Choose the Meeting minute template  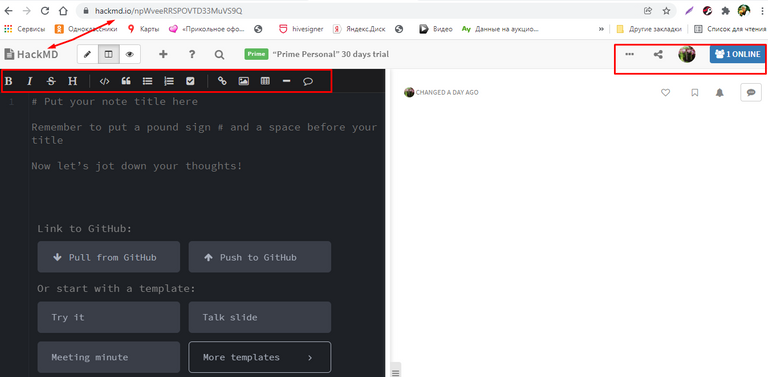pos(109,357)
